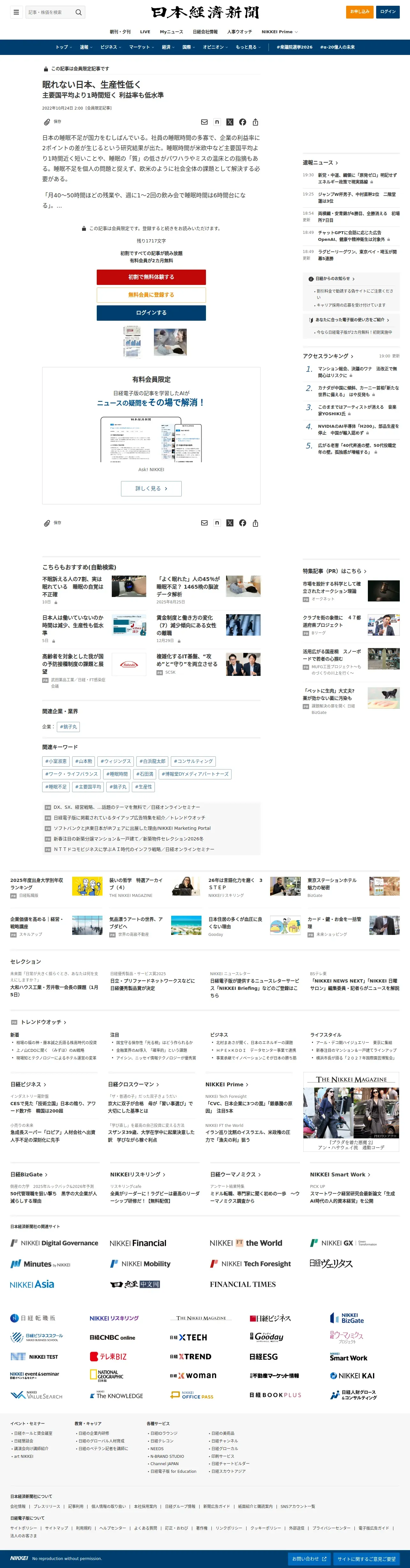The image size is (410, 1568).
Task: Select the #ワーク・ライフバランス keyword tag
Action: (x=71, y=774)
